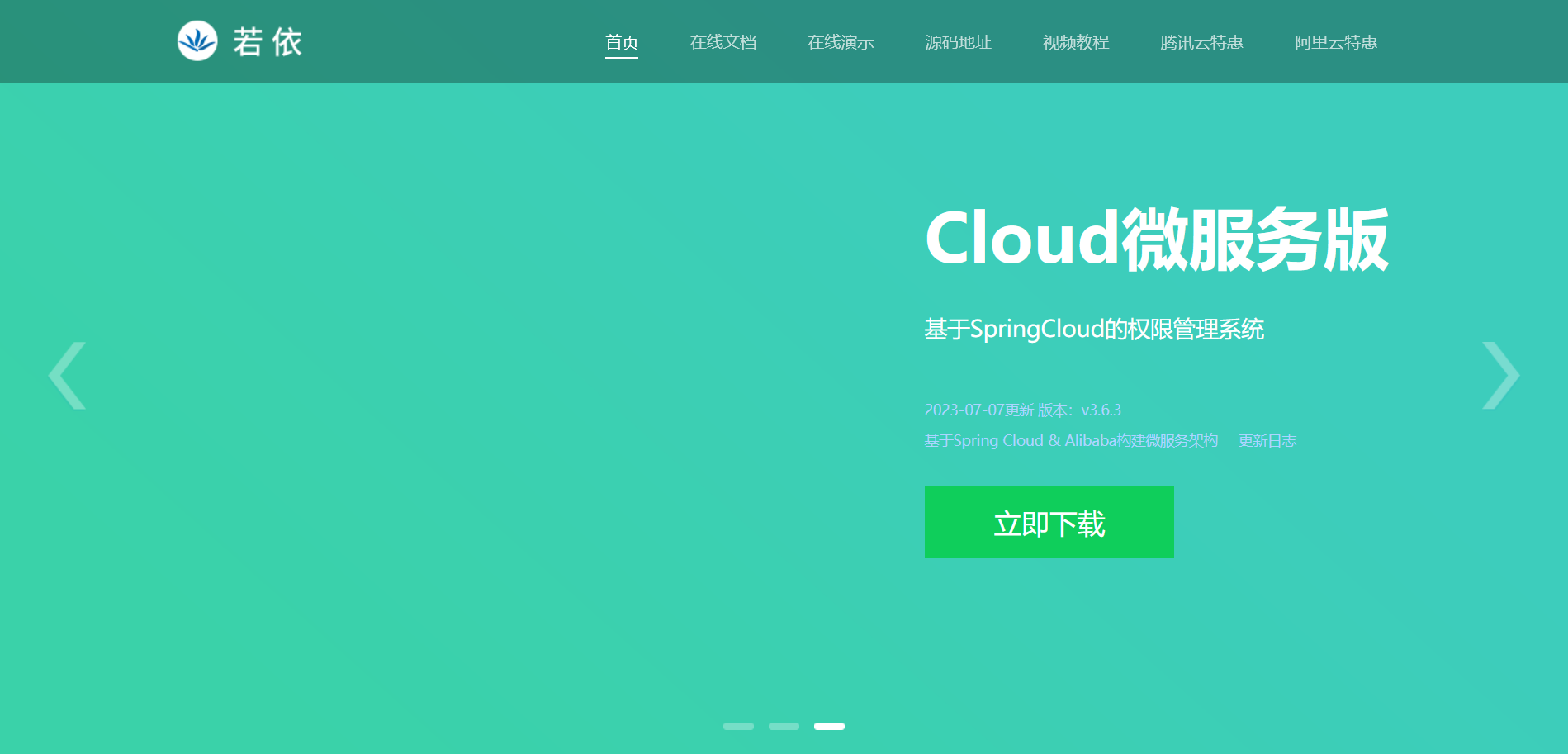Image resolution: width=1568 pixels, height=754 pixels.
Task: Open the 在线文档 menu item
Action: tap(723, 42)
